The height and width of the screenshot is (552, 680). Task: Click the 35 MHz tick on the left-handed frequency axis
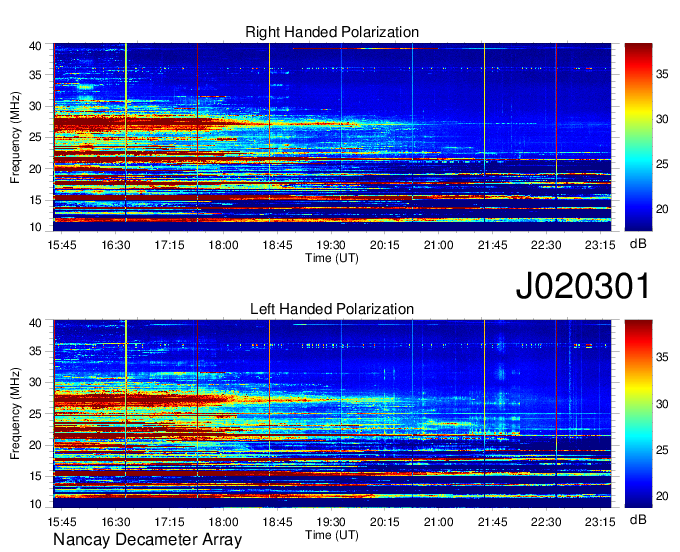(x=36, y=351)
